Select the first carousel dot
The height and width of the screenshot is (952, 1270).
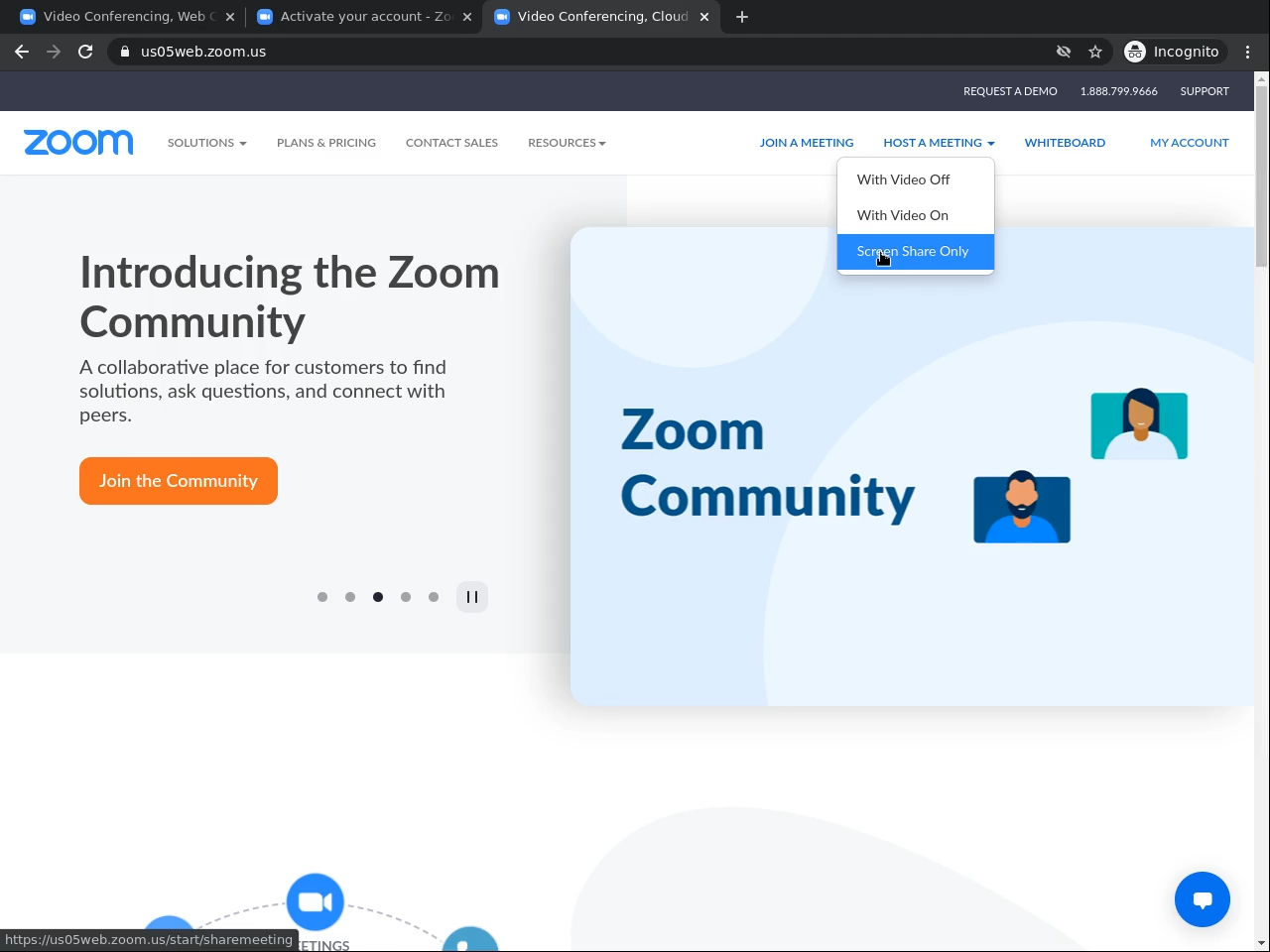322,597
